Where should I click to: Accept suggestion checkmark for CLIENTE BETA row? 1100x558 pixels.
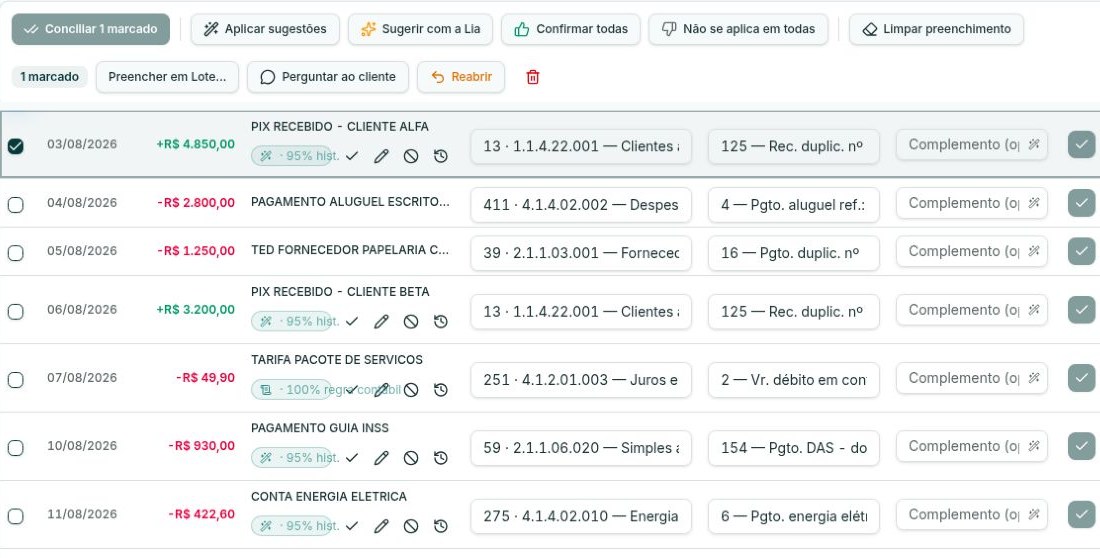click(352, 321)
